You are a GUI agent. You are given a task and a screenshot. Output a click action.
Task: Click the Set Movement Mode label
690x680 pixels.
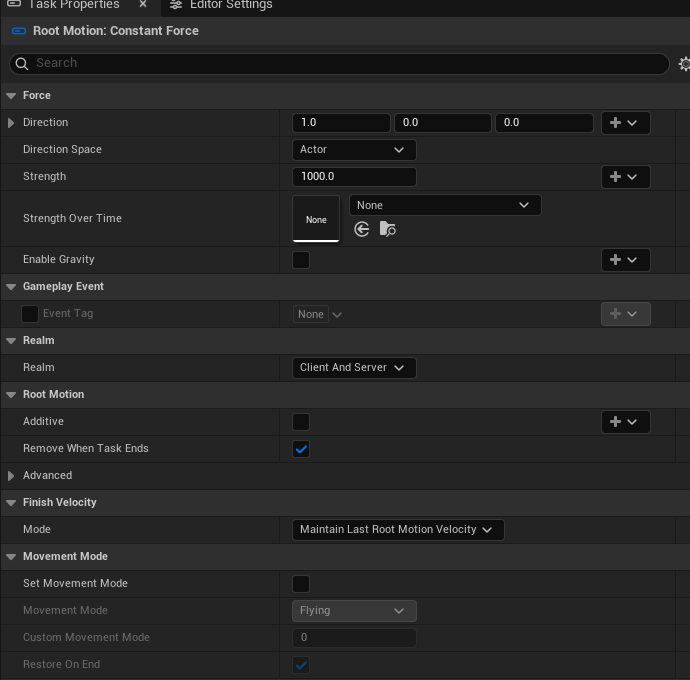[x=75, y=584]
